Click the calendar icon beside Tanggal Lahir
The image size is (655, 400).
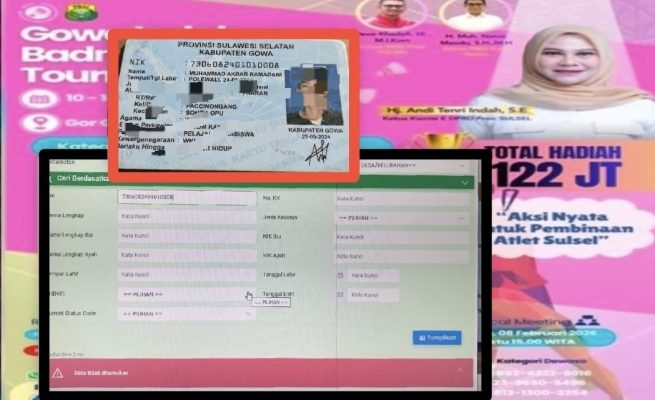[341, 275]
